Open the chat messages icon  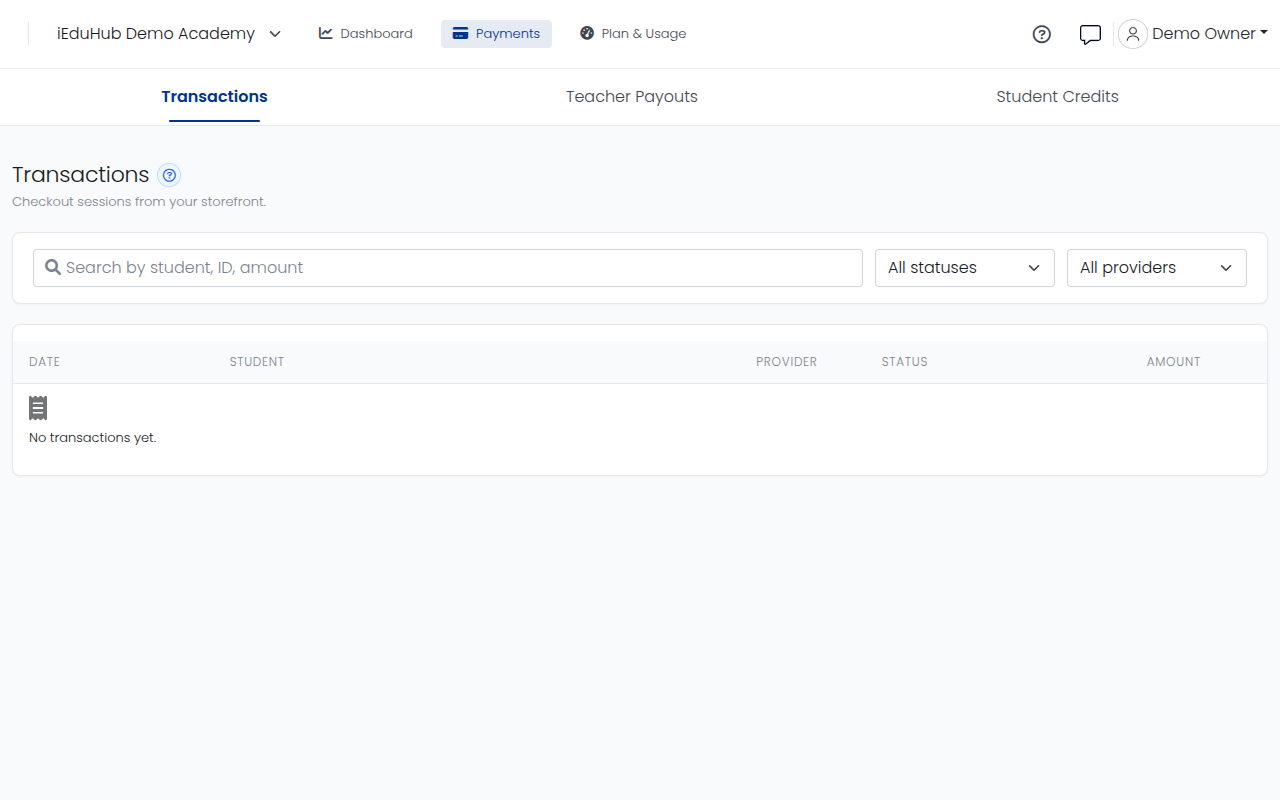[1090, 34]
